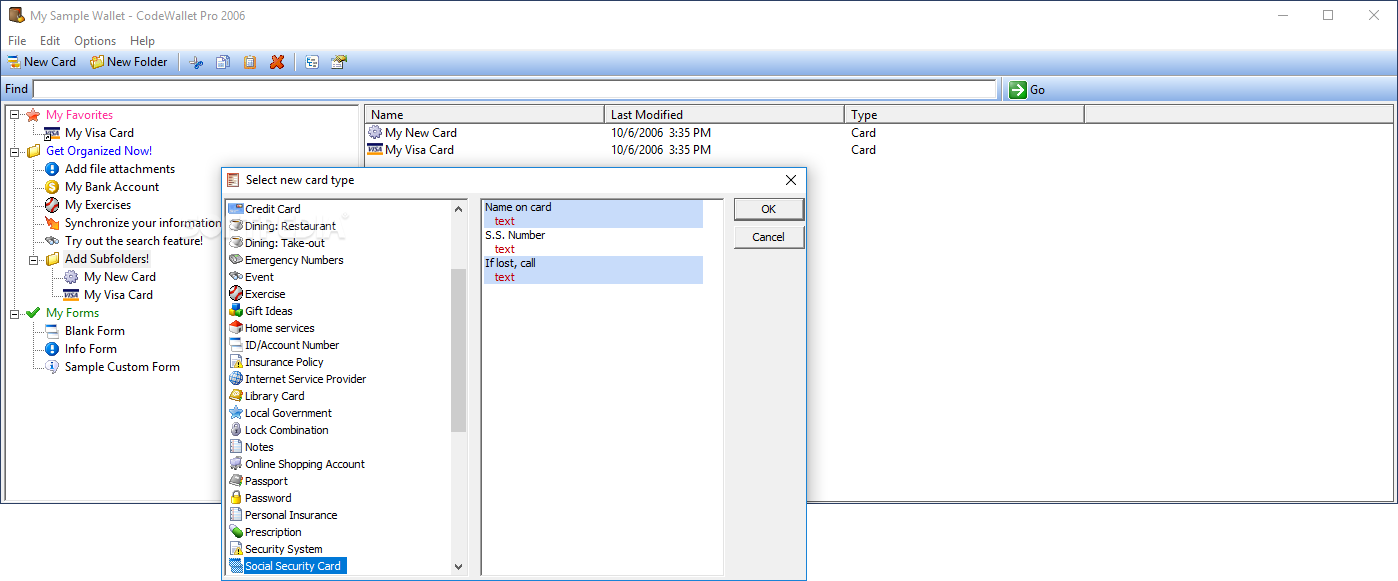Screen dimensions: 1398x581
Task: Select Insurance Policy card type
Action: pyautogui.click(x=284, y=362)
